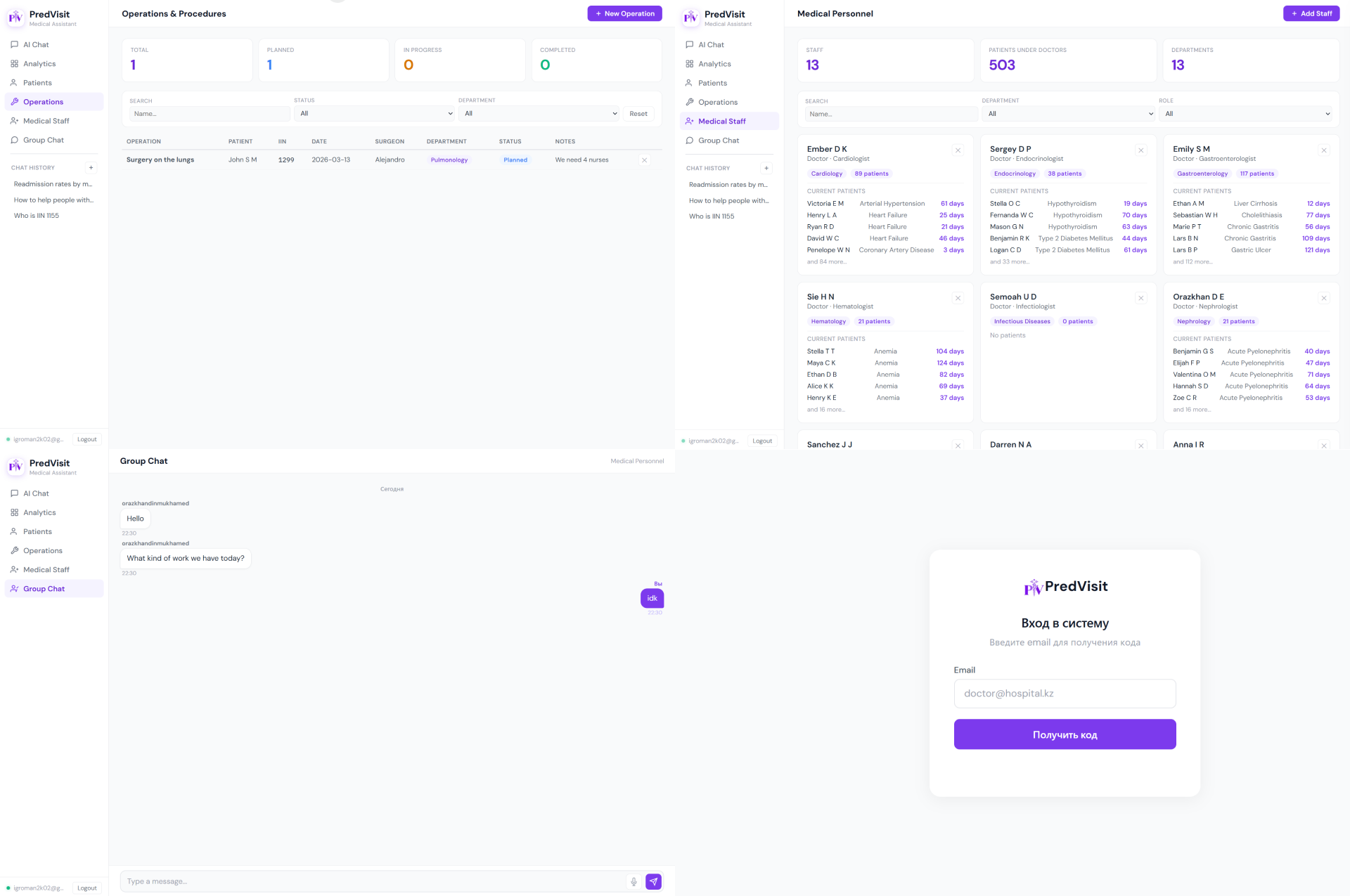The image size is (1350, 896).
Task: Start new chat with plus icon in Operations sidebar
Action: pos(91,168)
